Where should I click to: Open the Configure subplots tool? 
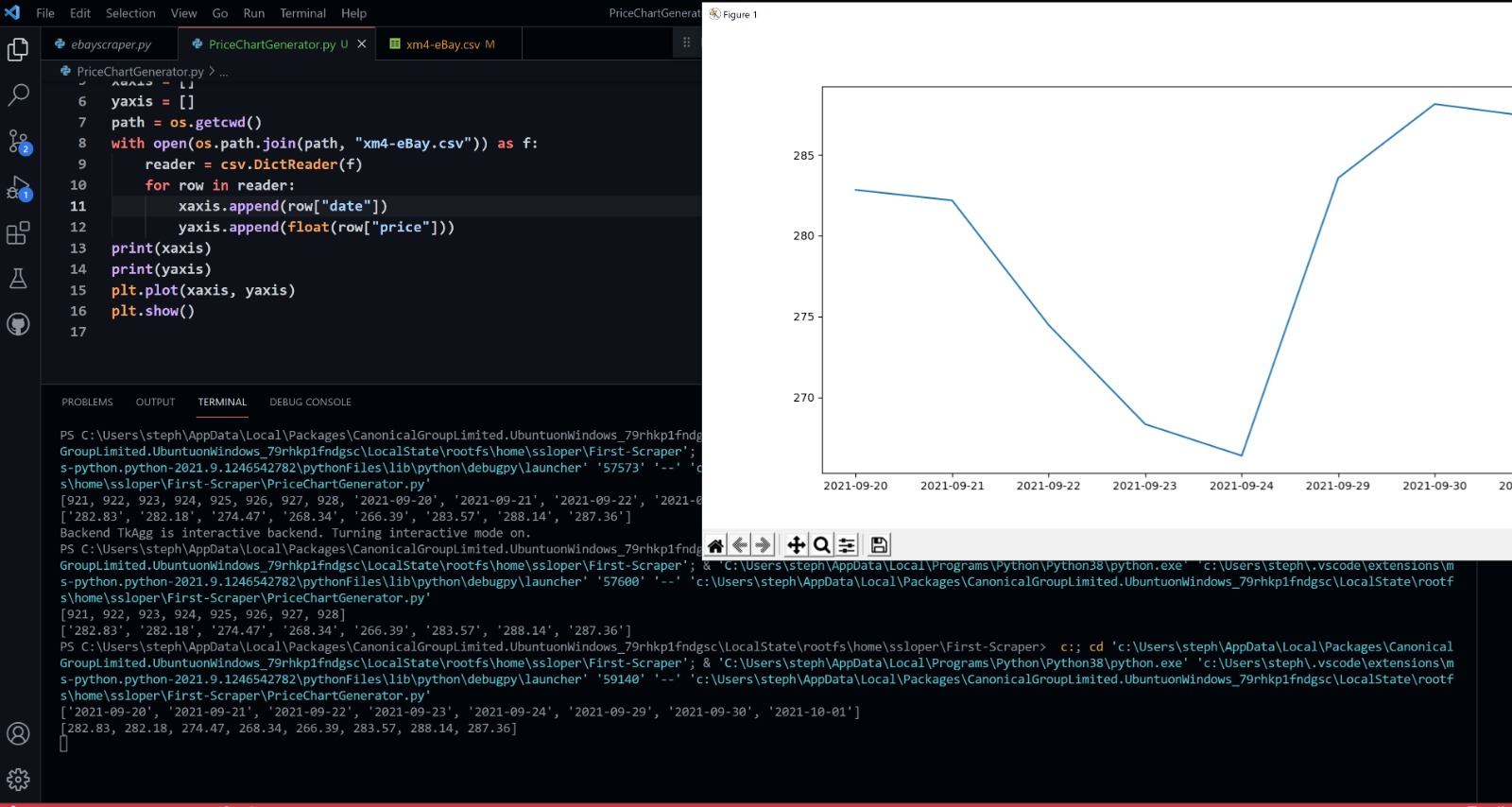(x=847, y=545)
